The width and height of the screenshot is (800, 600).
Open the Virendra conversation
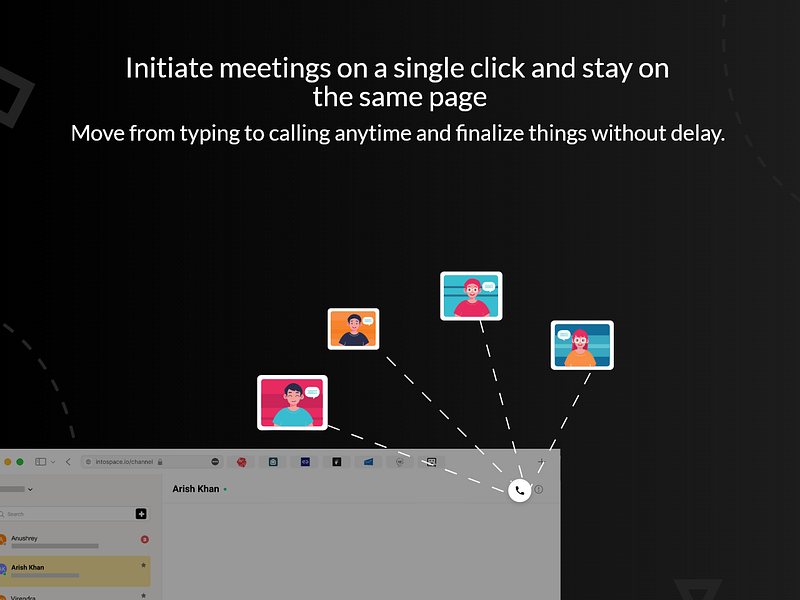point(75,595)
